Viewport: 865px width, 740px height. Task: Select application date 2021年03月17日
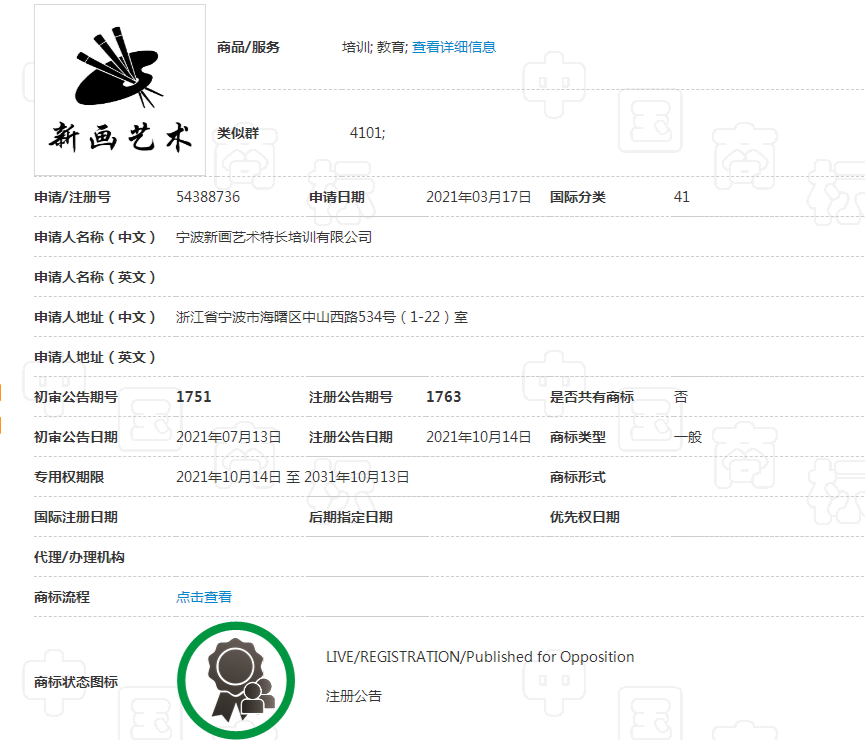click(478, 197)
